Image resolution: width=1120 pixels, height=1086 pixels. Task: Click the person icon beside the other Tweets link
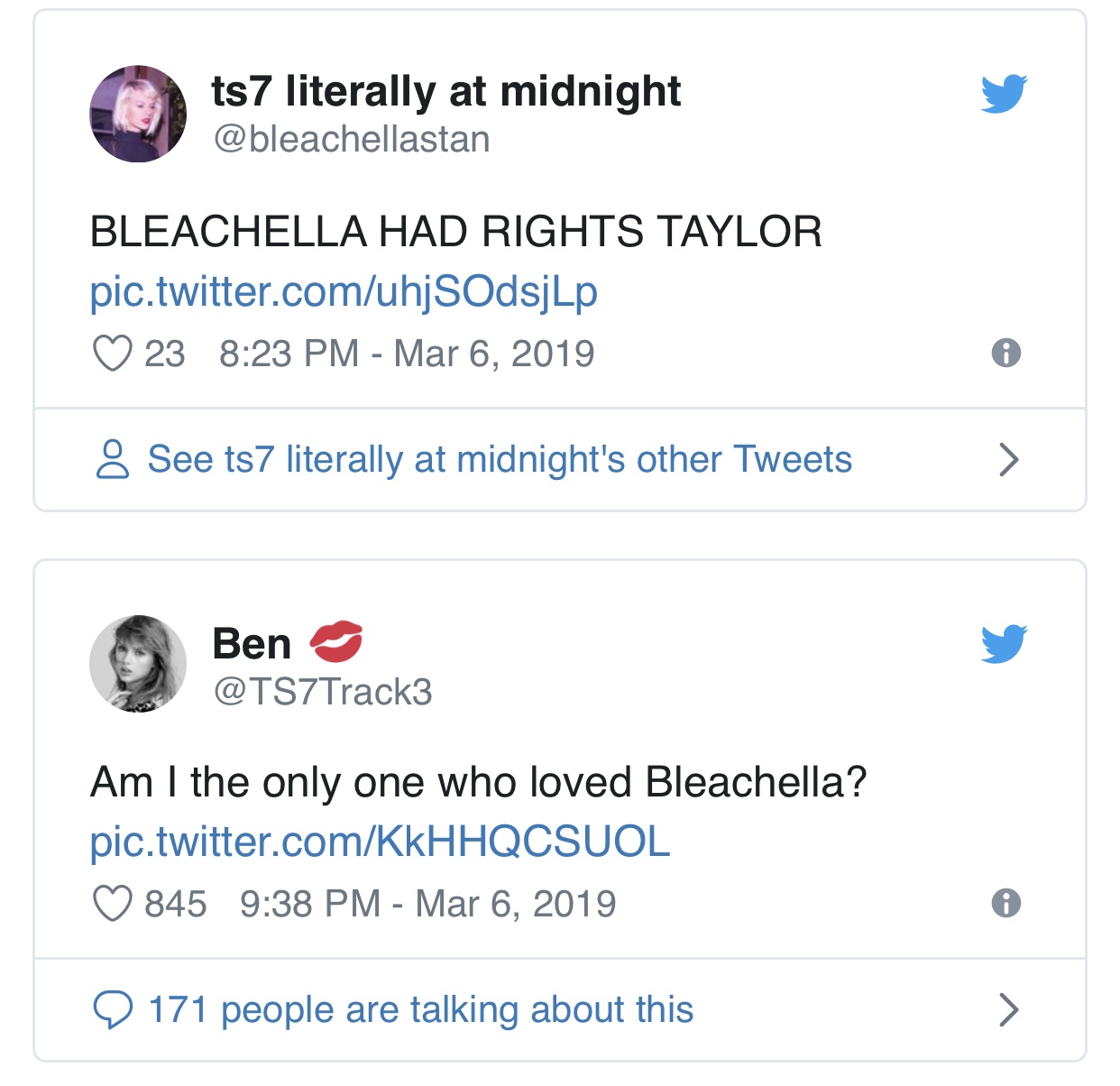[113, 460]
